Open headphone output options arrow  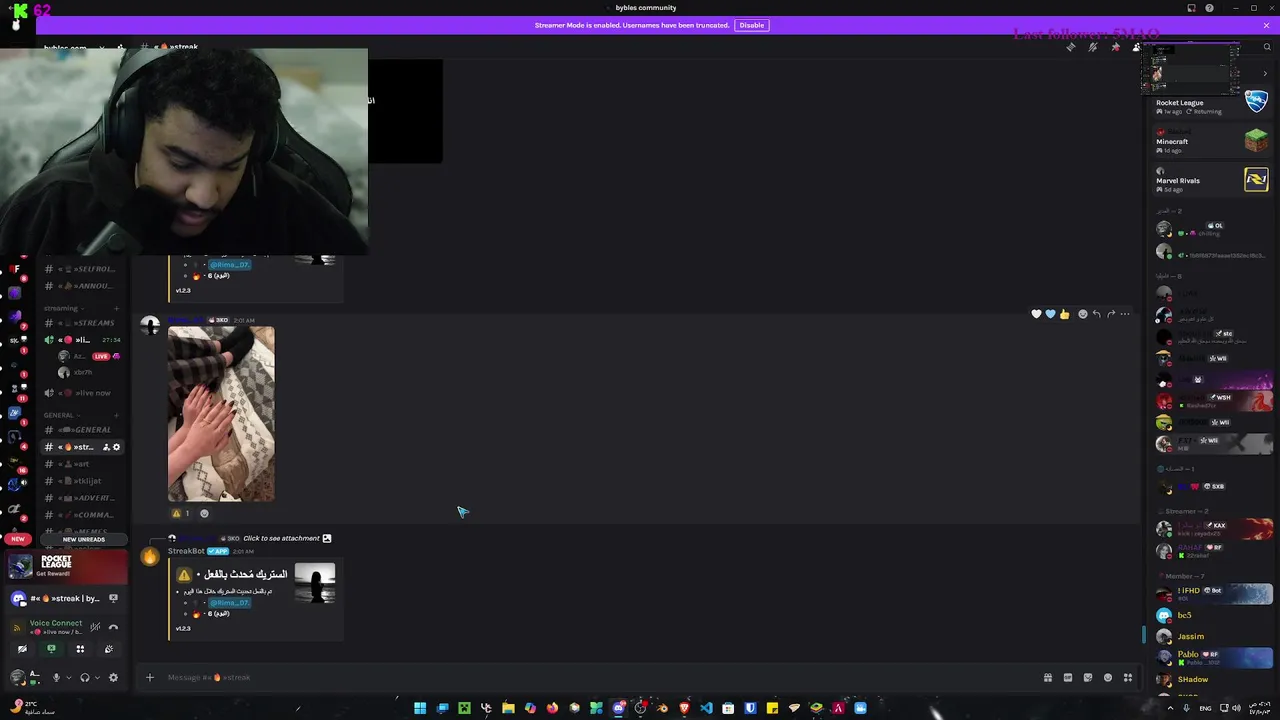coord(98,677)
